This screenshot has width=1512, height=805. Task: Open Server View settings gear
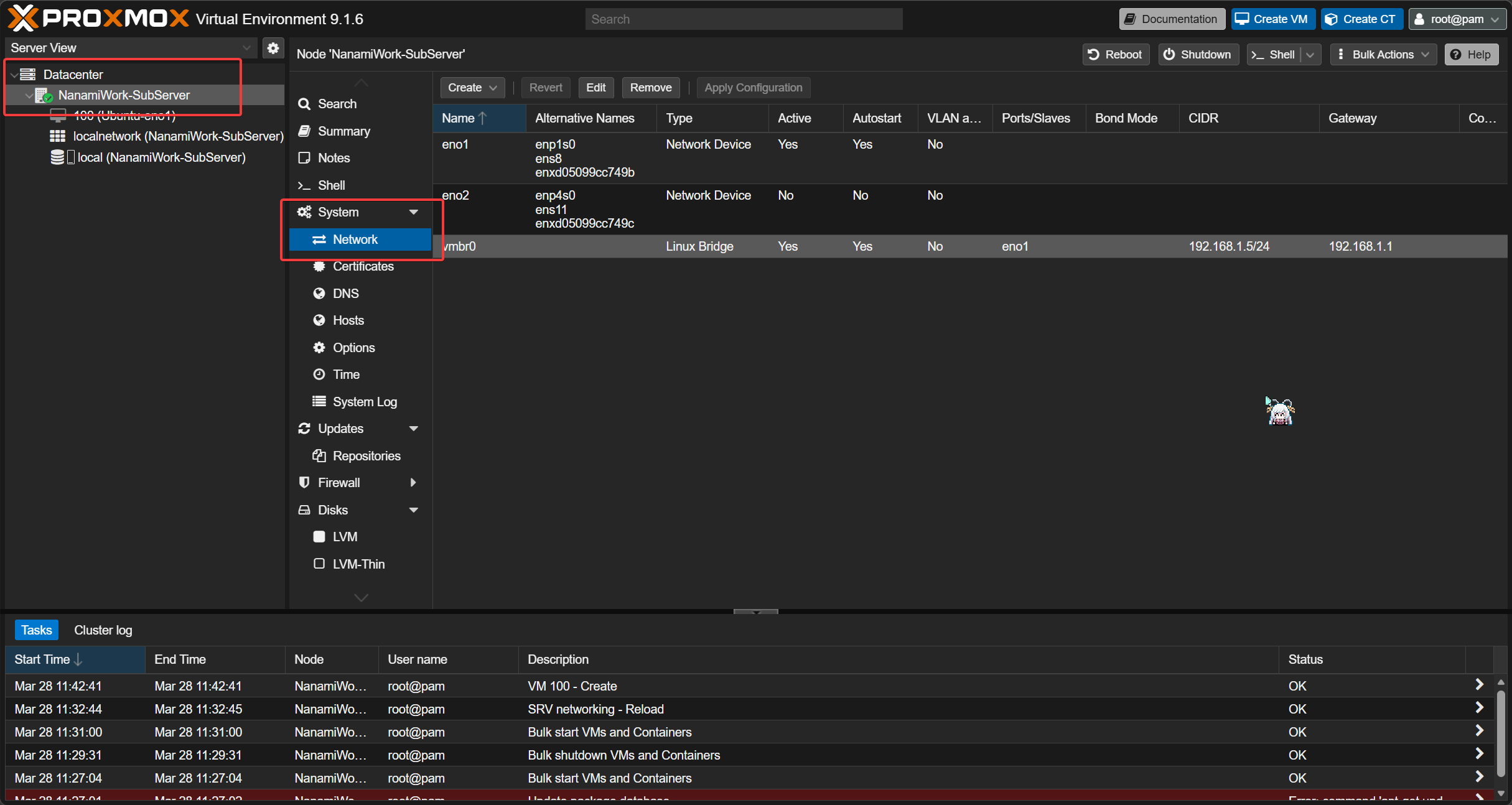tap(273, 48)
